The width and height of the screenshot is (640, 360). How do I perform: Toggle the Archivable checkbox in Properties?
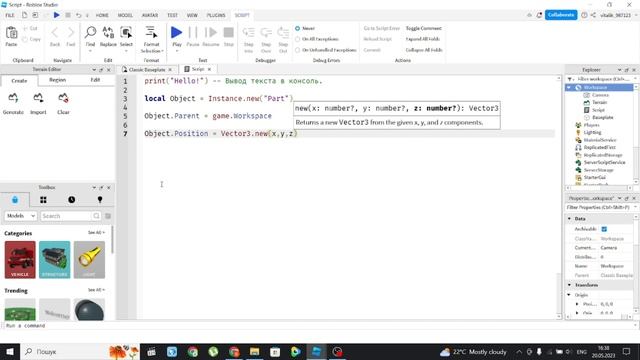[604, 229]
